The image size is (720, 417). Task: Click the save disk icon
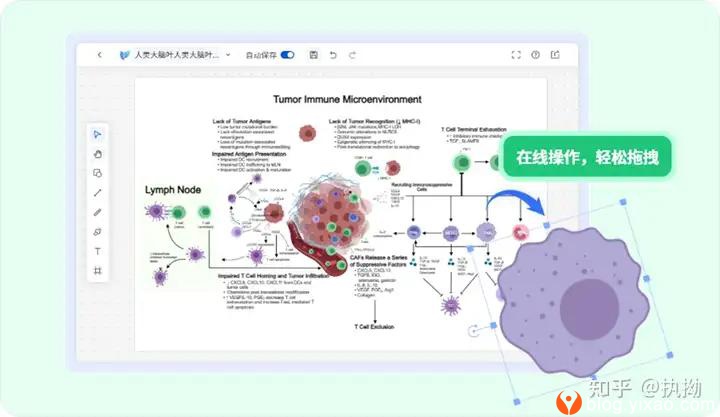point(314,55)
